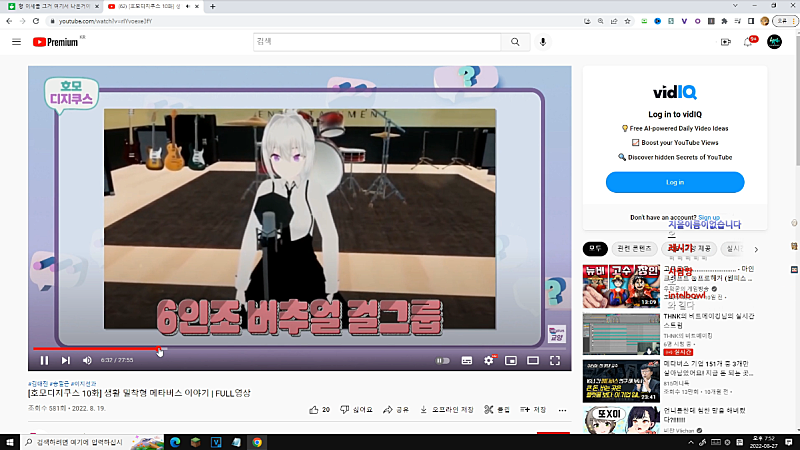800x450 pixels.
Task: Start voice search with microphone icon
Action: pyautogui.click(x=543, y=42)
